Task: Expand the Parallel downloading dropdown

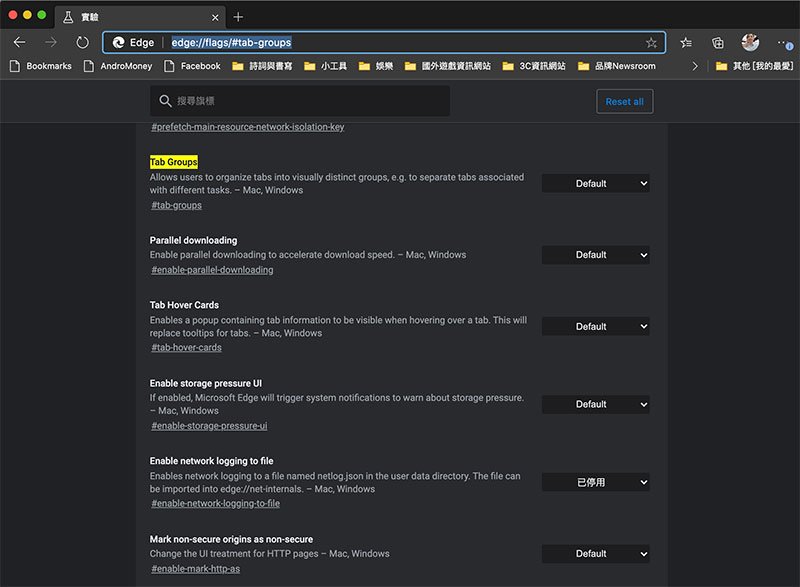Action: 595,255
